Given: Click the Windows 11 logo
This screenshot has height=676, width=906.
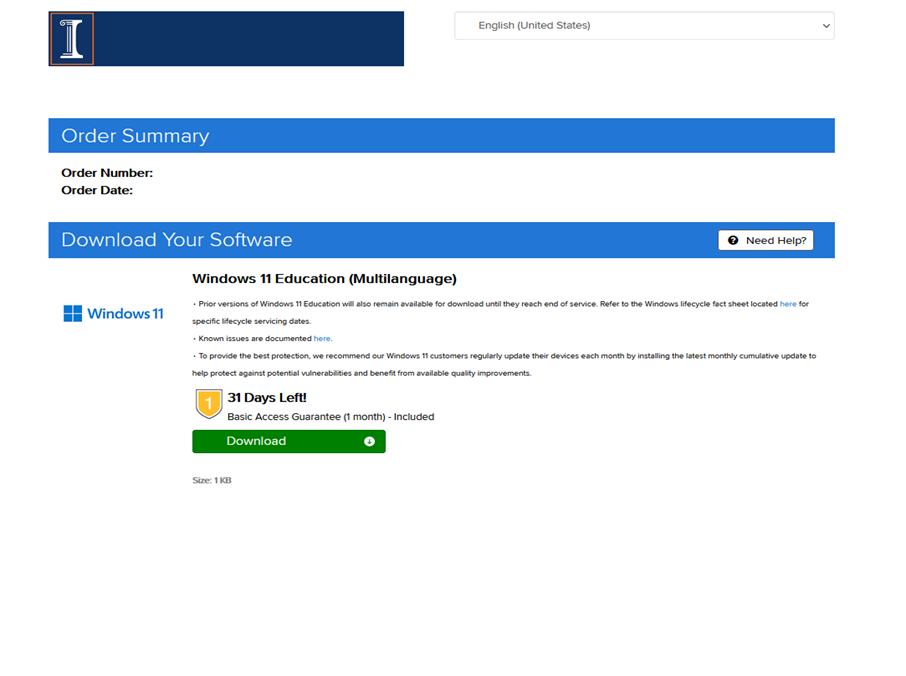Looking at the screenshot, I should pyautogui.click(x=113, y=314).
